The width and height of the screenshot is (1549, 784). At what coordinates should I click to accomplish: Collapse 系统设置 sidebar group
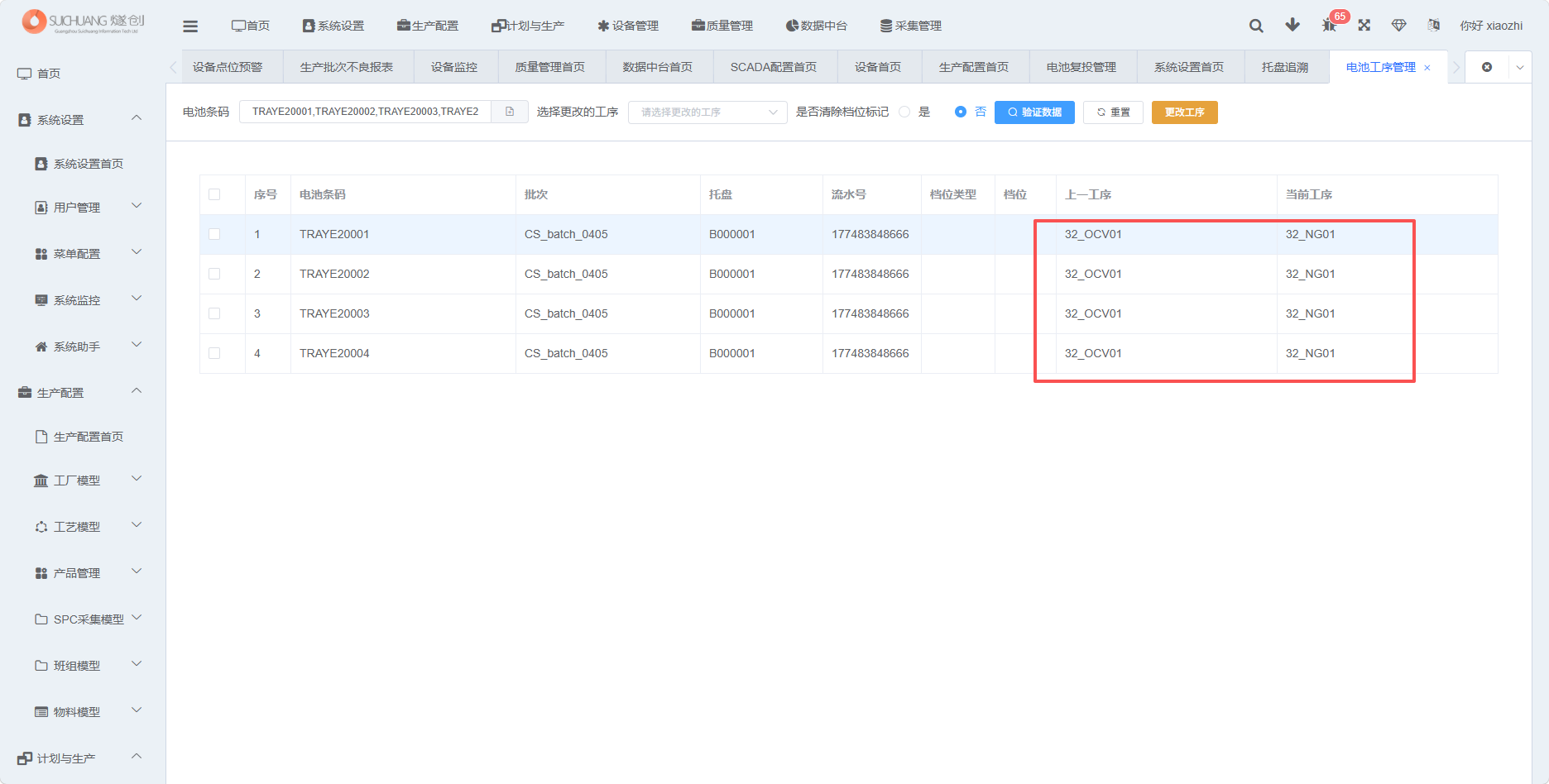(x=137, y=118)
